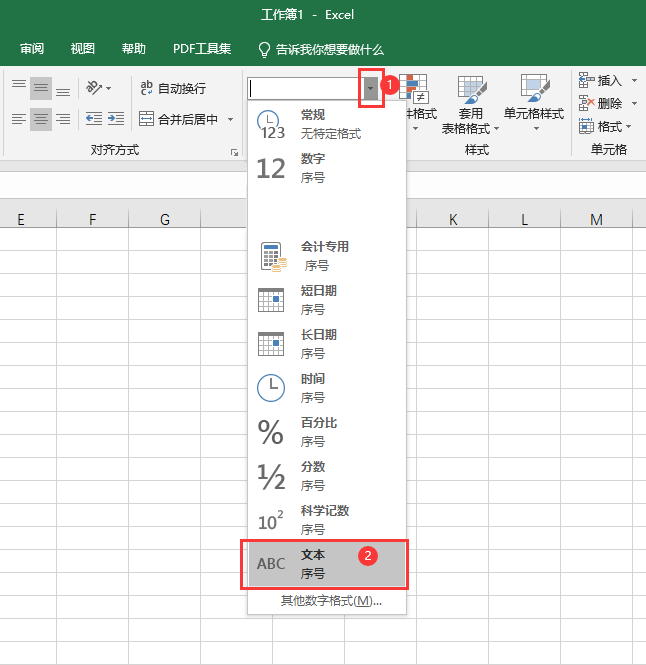The height and width of the screenshot is (665, 646).
Task: Expand the 套用表格格式 dropdown arrow
Action: pos(496,128)
